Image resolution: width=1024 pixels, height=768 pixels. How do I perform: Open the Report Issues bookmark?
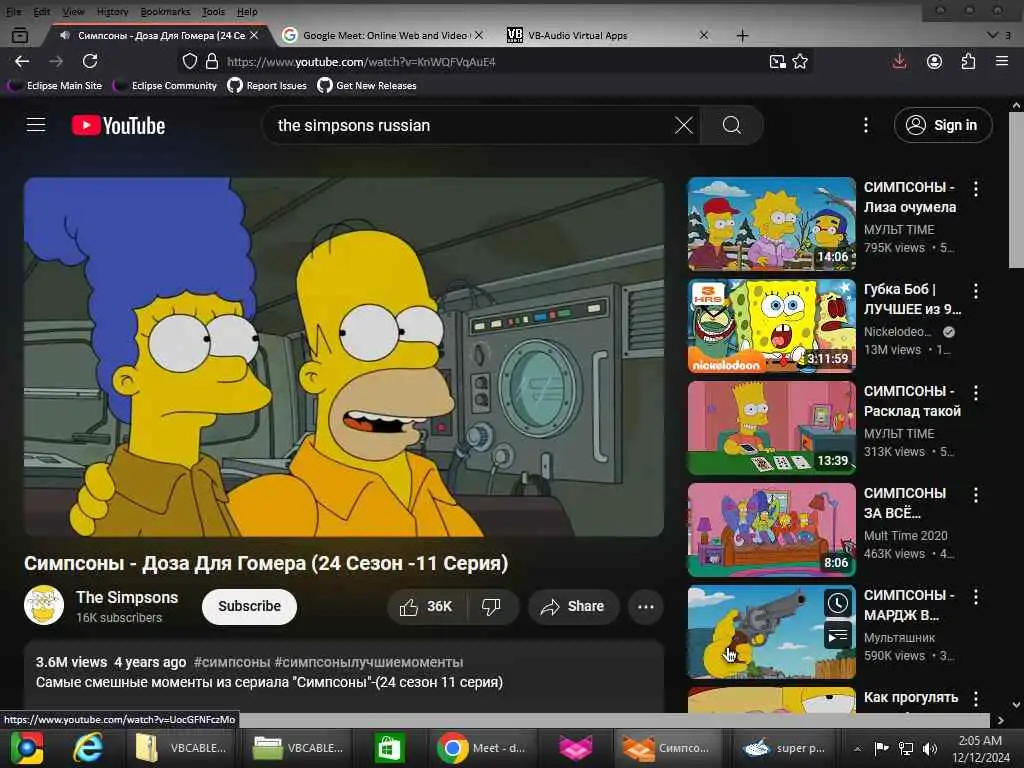tap(267, 86)
